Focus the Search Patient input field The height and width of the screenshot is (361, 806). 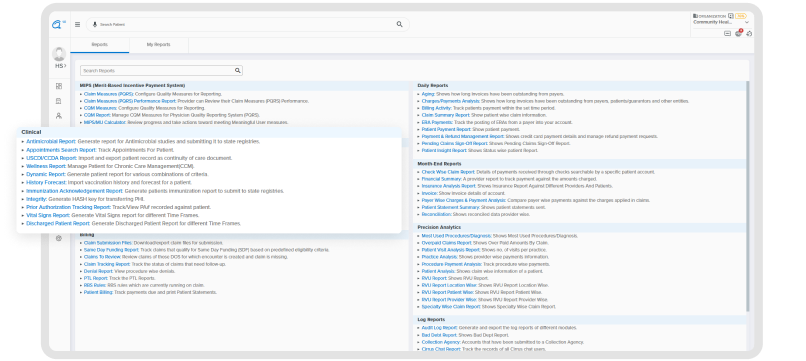coord(247,24)
